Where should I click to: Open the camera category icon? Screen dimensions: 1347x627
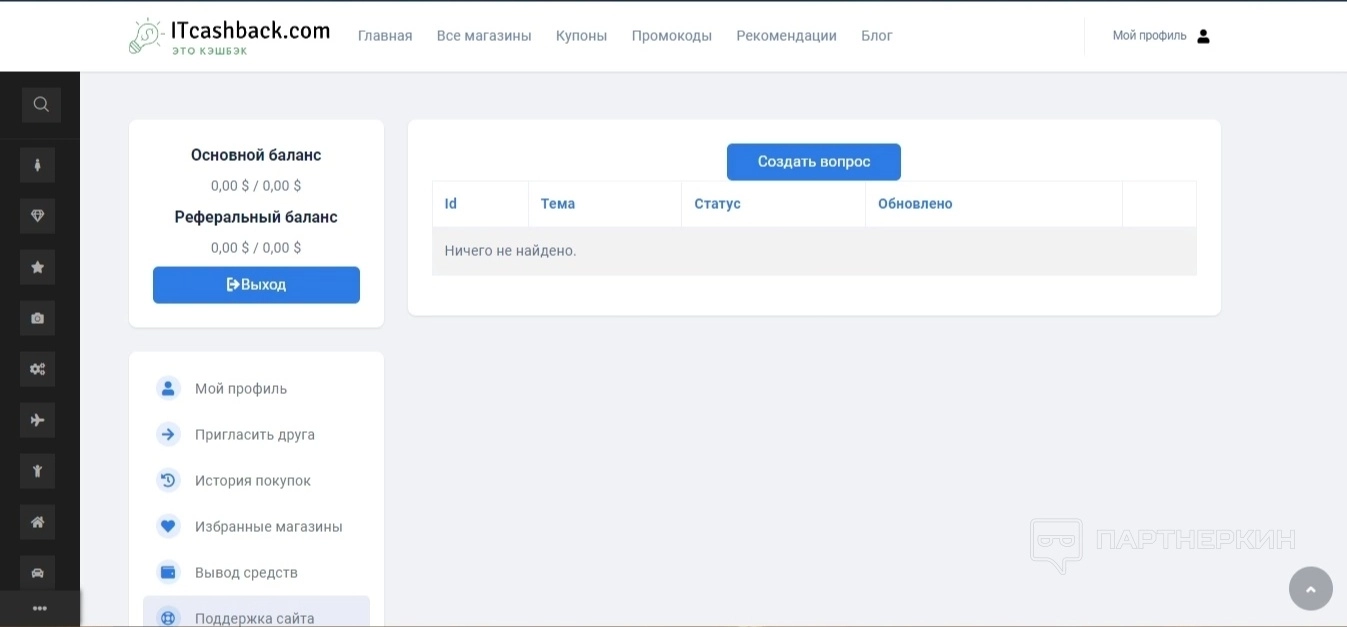click(x=37, y=318)
